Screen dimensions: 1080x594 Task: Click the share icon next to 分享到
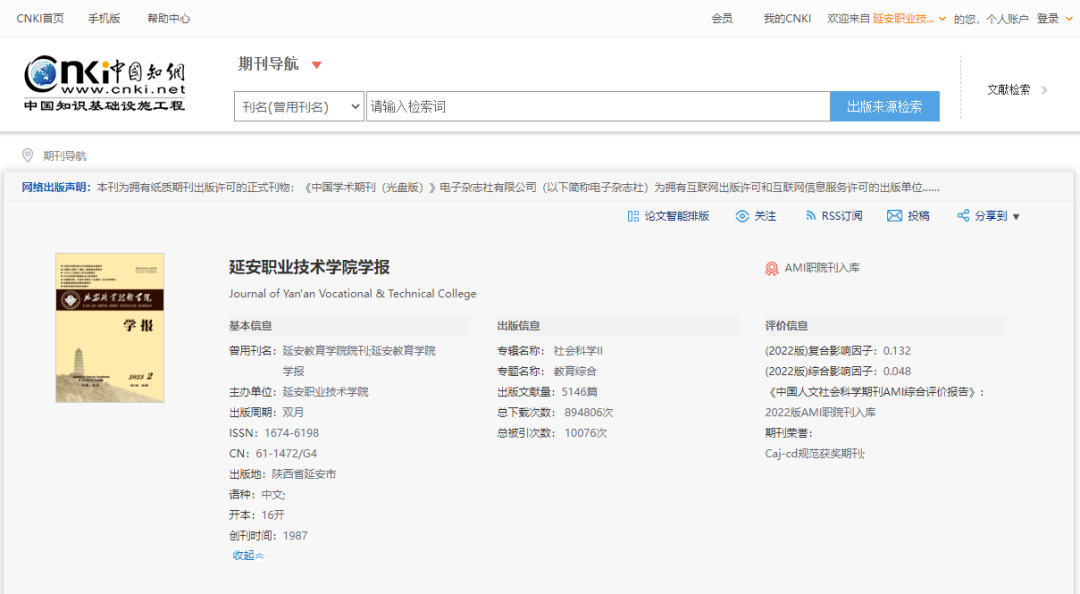click(x=963, y=216)
